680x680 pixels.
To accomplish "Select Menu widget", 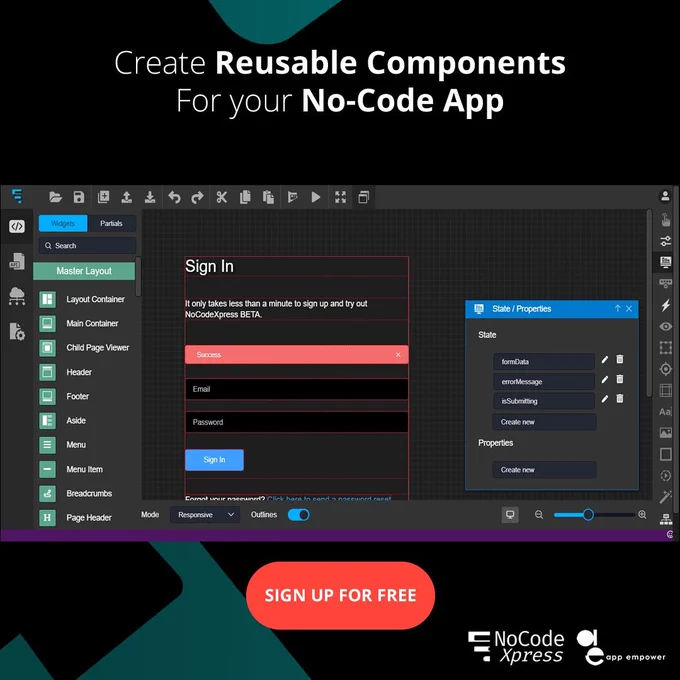I will (x=63, y=445).
